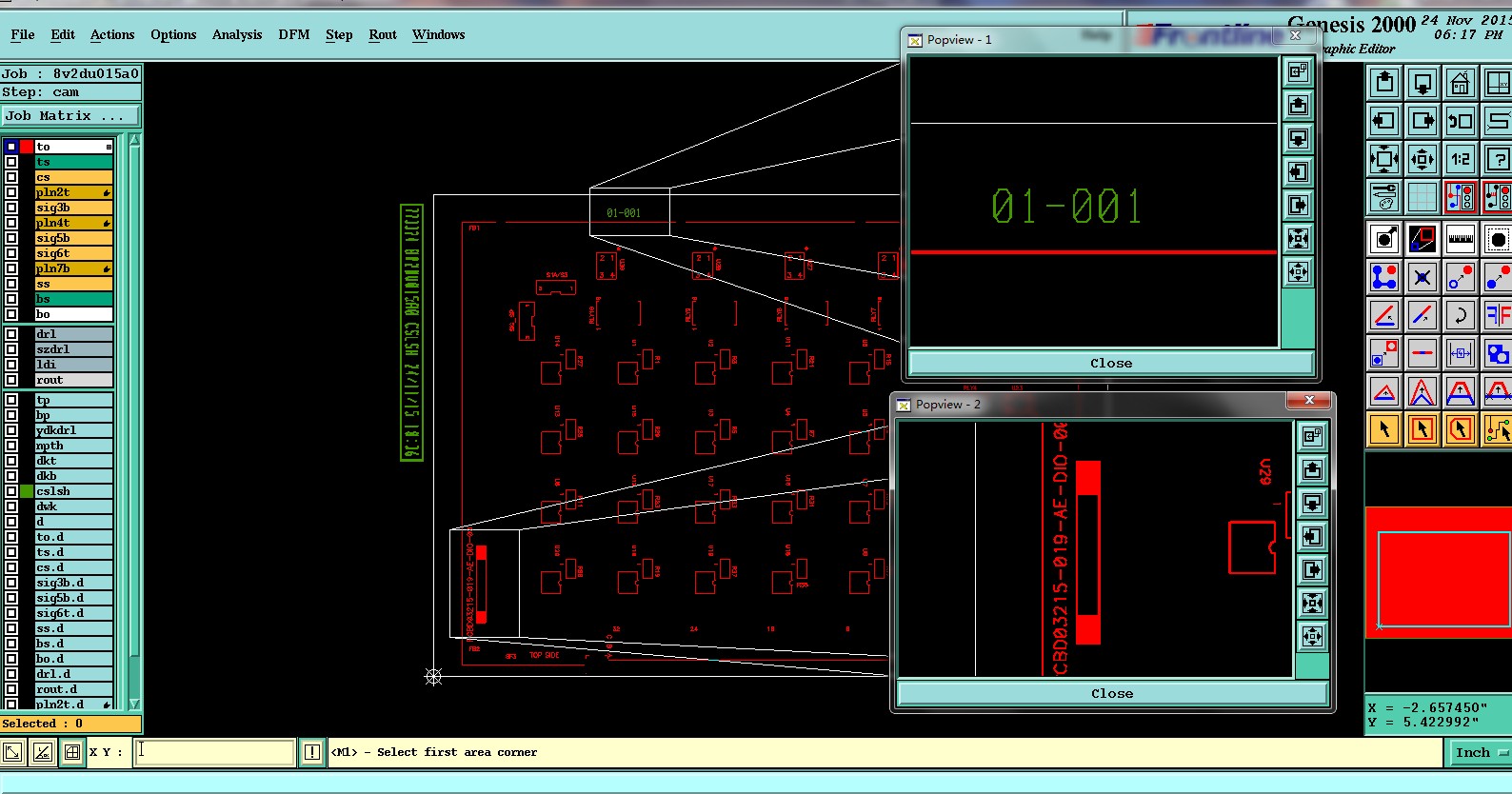Select the rectangle-framed arrow area select tool
1512x794 pixels.
tap(1422, 429)
